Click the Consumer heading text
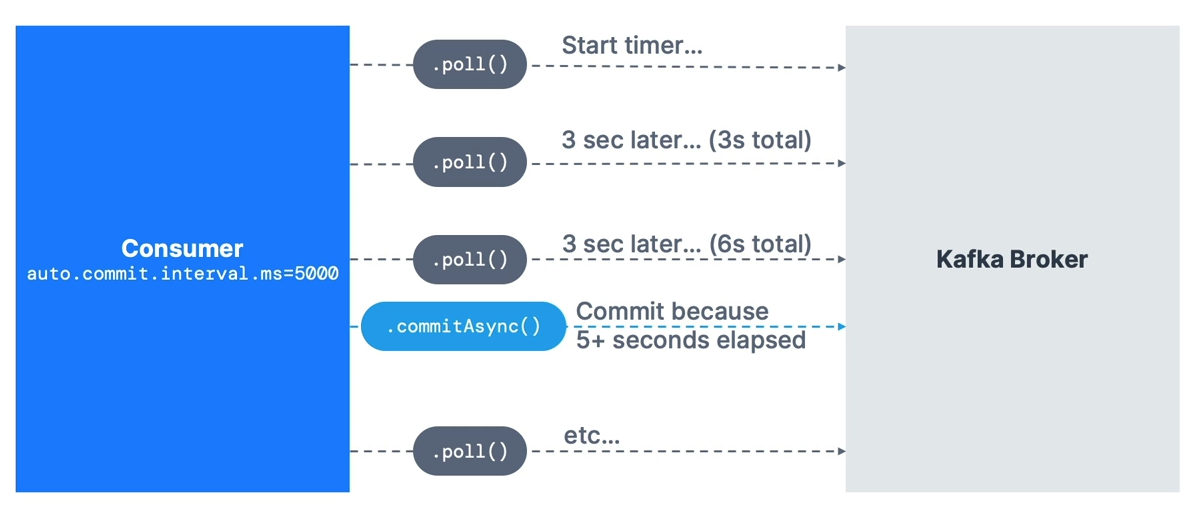This screenshot has height=511, width=1200. [182, 248]
